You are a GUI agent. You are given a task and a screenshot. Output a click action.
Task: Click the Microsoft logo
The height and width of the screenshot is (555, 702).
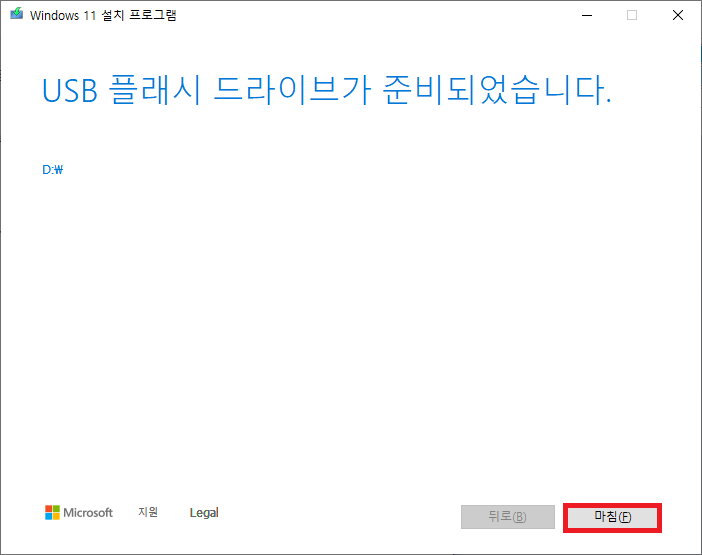pyautogui.click(x=79, y=512)
